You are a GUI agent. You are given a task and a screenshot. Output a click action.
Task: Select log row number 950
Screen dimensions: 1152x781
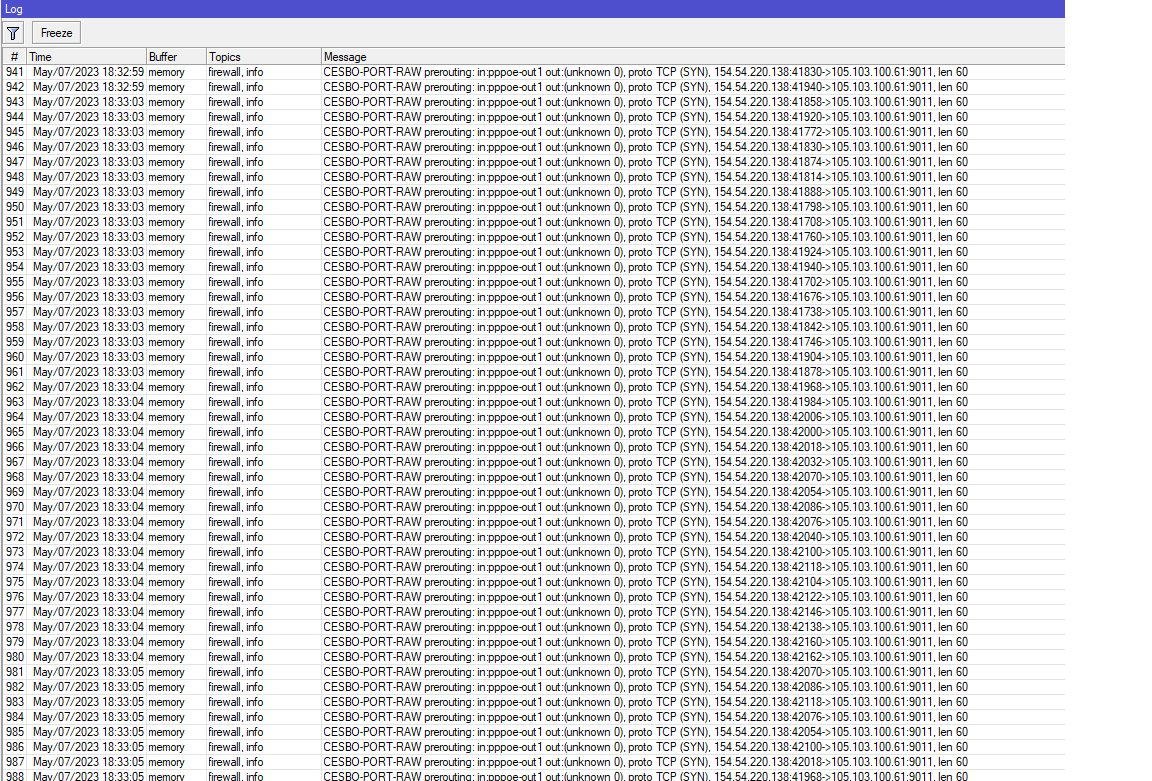click(15, 207)
